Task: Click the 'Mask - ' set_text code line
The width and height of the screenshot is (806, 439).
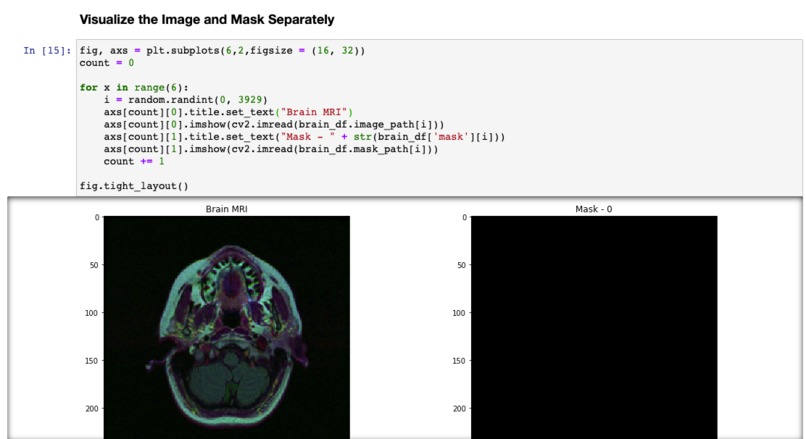Action: tap(304, 137)
